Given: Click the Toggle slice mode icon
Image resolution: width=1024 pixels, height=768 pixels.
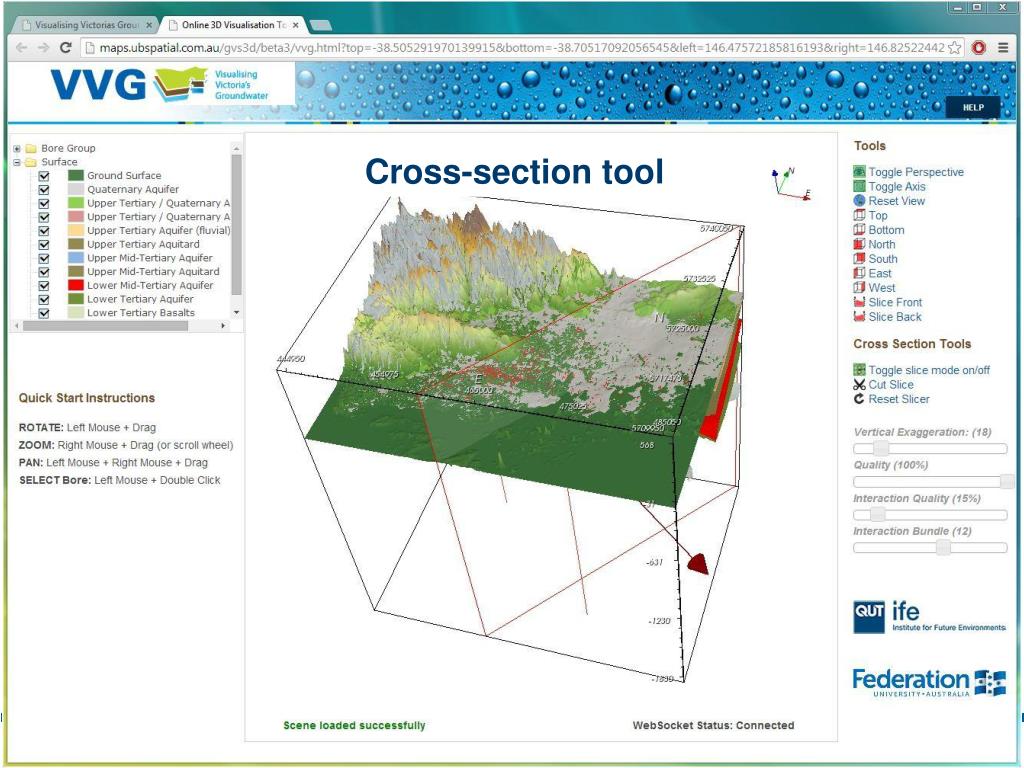Looking at the screenshot, I should tap(859, 370).
